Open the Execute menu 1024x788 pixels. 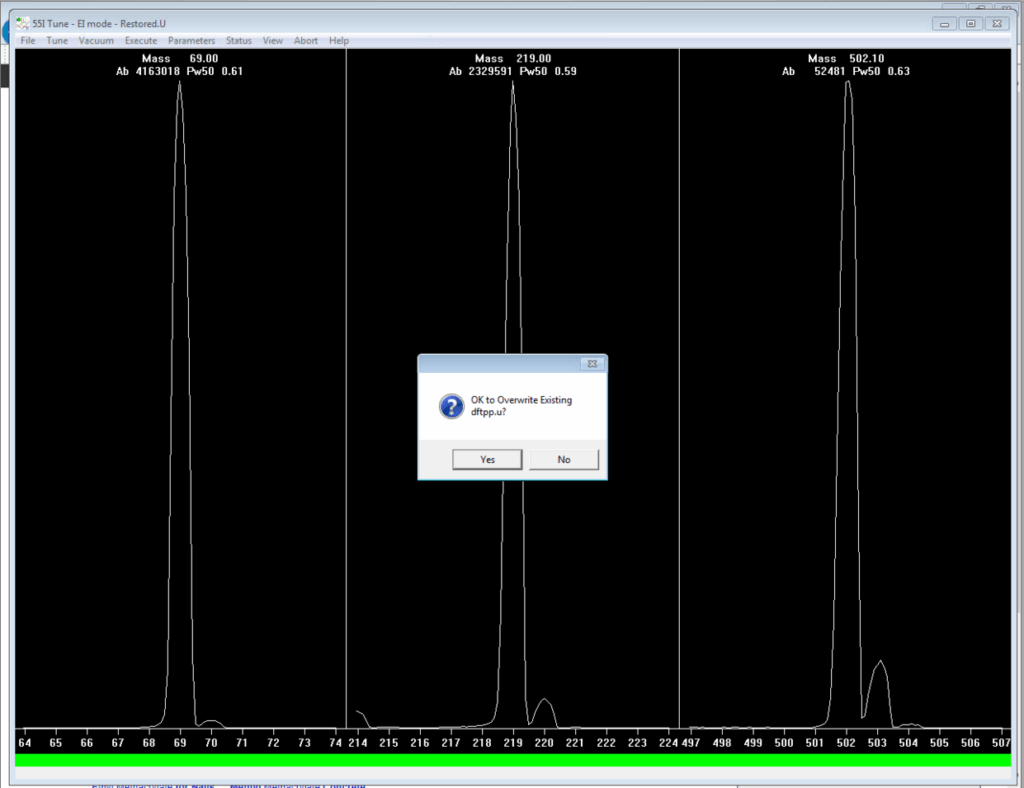[x=140, y=40]
